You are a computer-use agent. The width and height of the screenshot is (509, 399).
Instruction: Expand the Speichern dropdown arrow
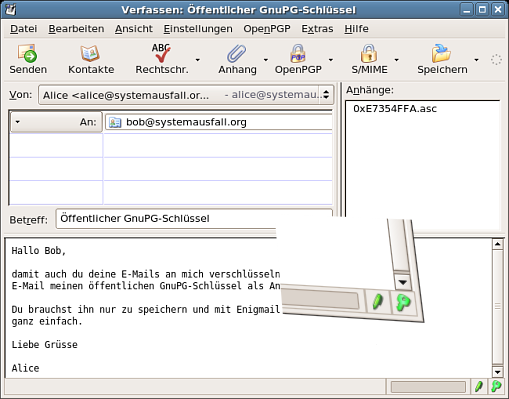476,60
